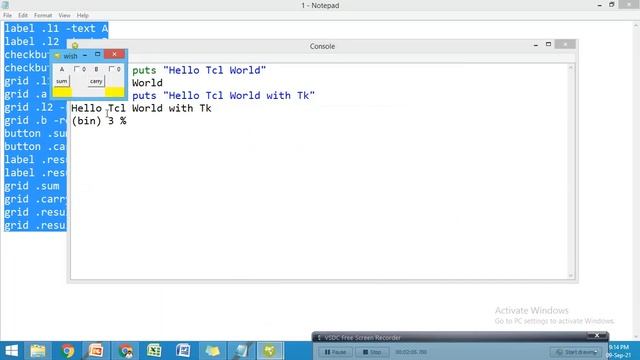Viewport: 640px width, 360px height.
Task: Toggle the checkbox next to label A
Action: (76, 69)
